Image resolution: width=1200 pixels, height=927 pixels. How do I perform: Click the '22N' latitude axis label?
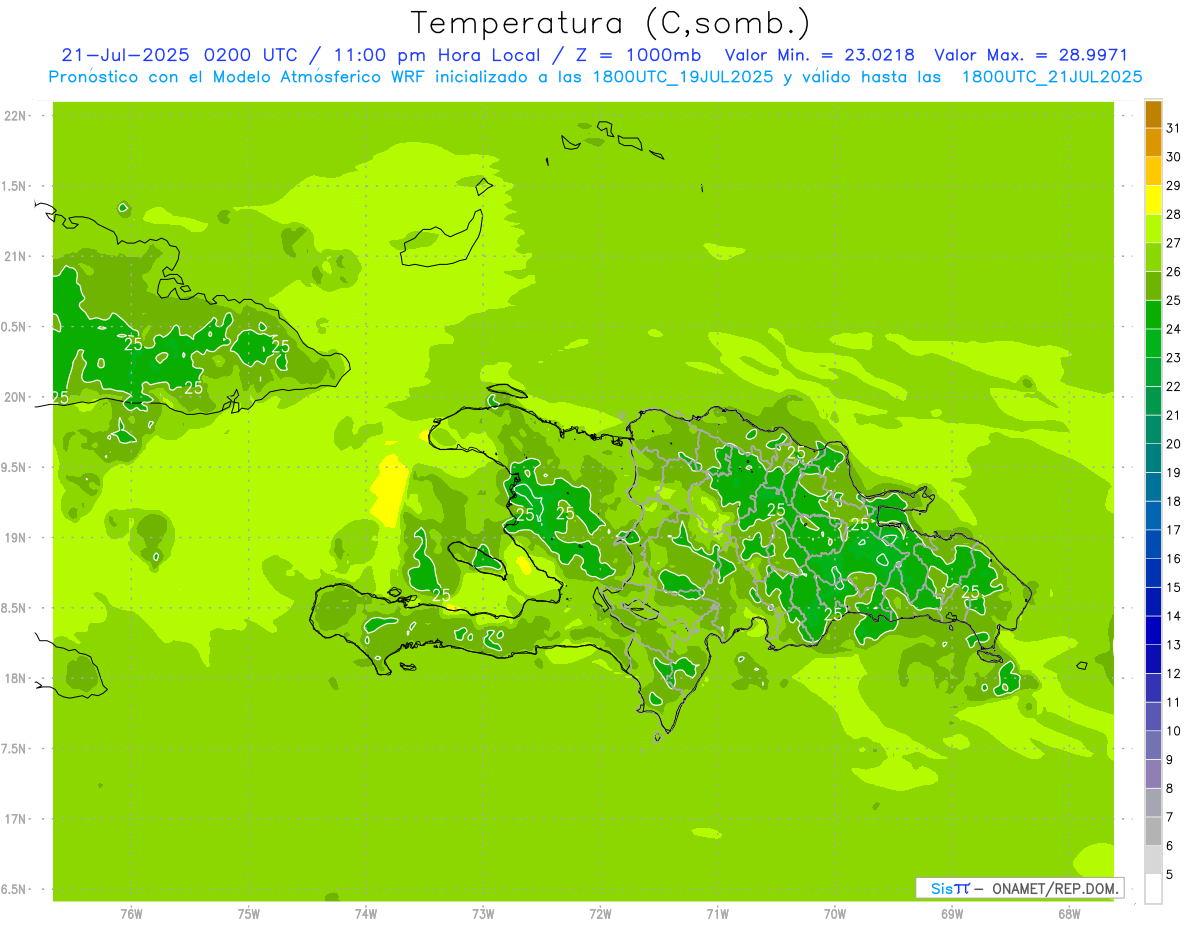15,115
